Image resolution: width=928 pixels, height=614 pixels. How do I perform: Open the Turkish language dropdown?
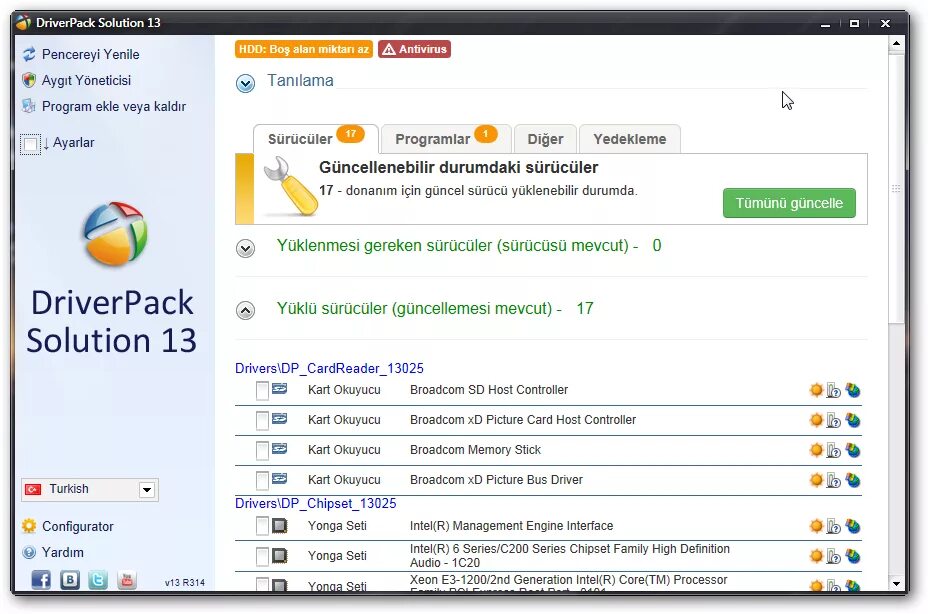click(x=147, y=490)
